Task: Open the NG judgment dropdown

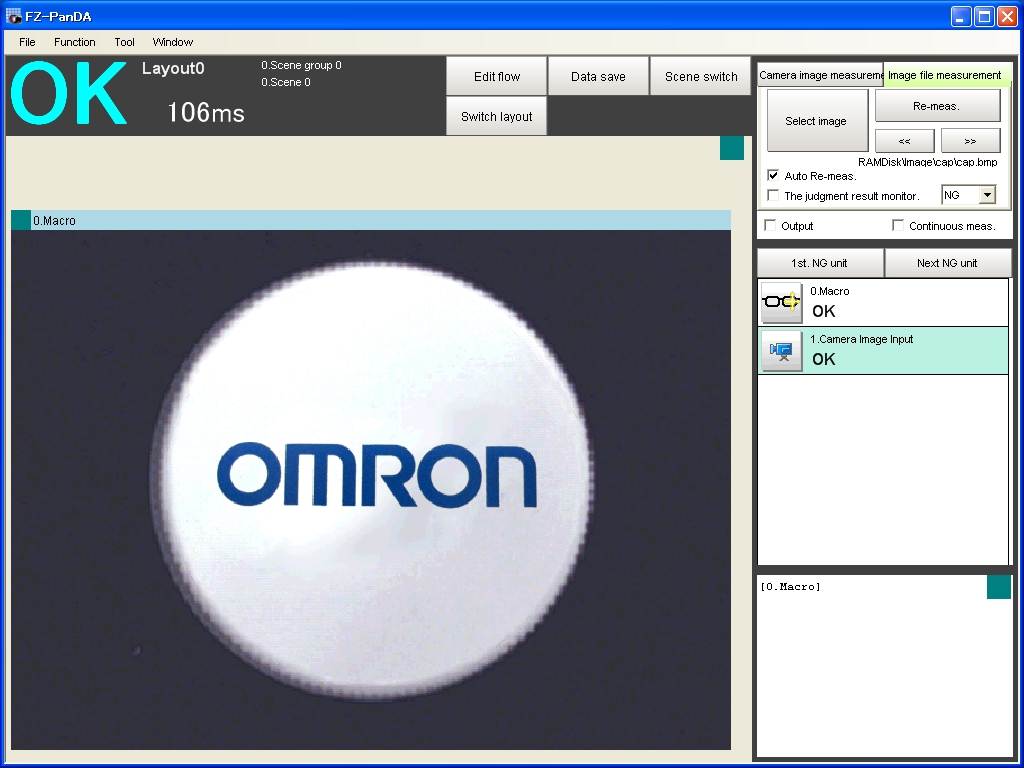Action: [987, 195]
